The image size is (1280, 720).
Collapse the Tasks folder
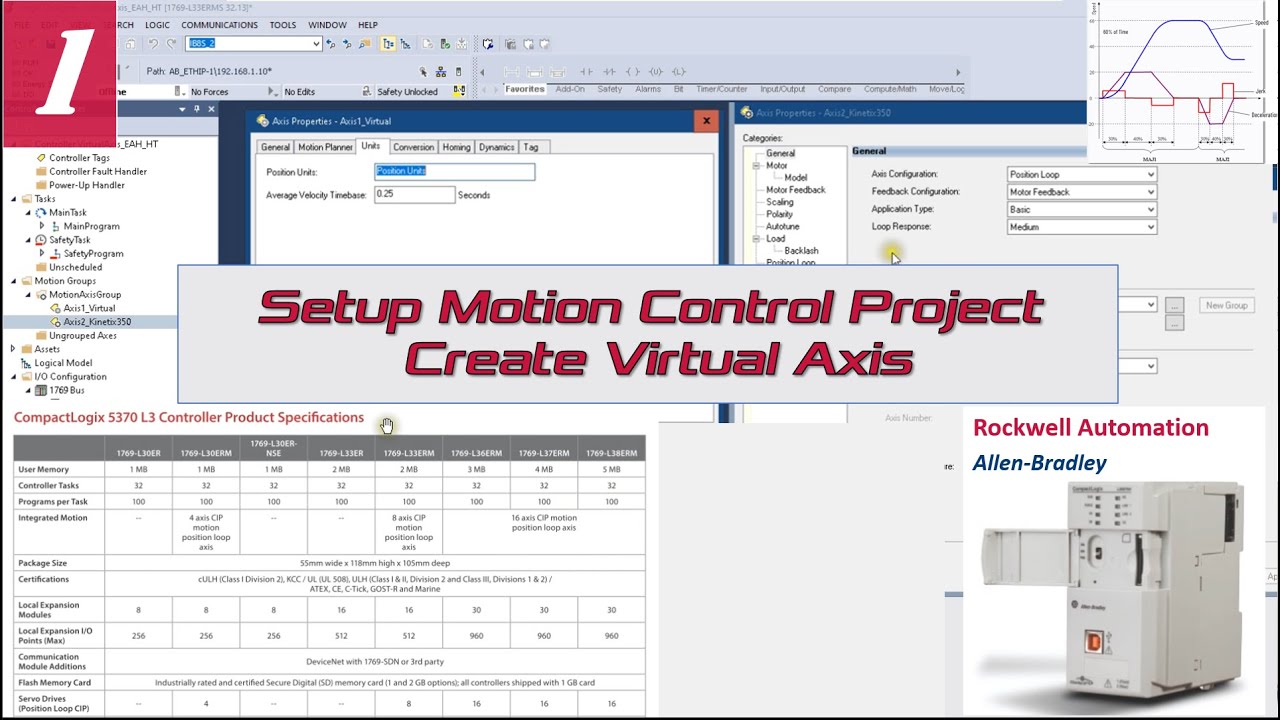click(x=14, y=199)
